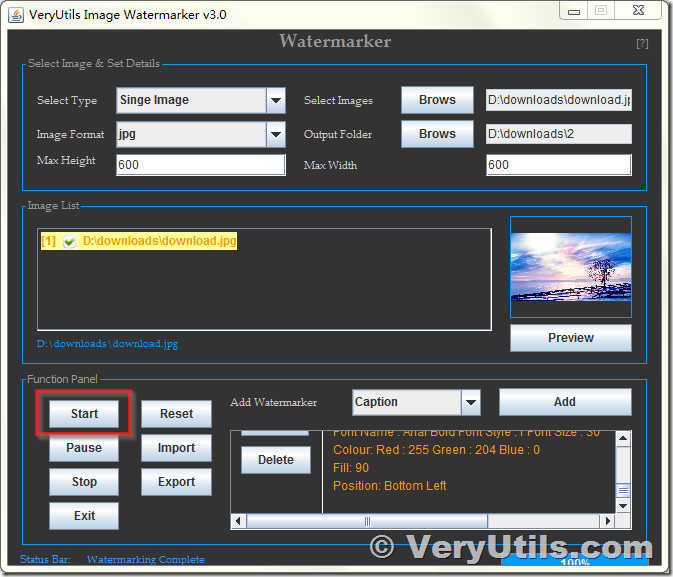
Task: Click the vertical scrollbar thumb in watermark list
Action: (623, 490)
